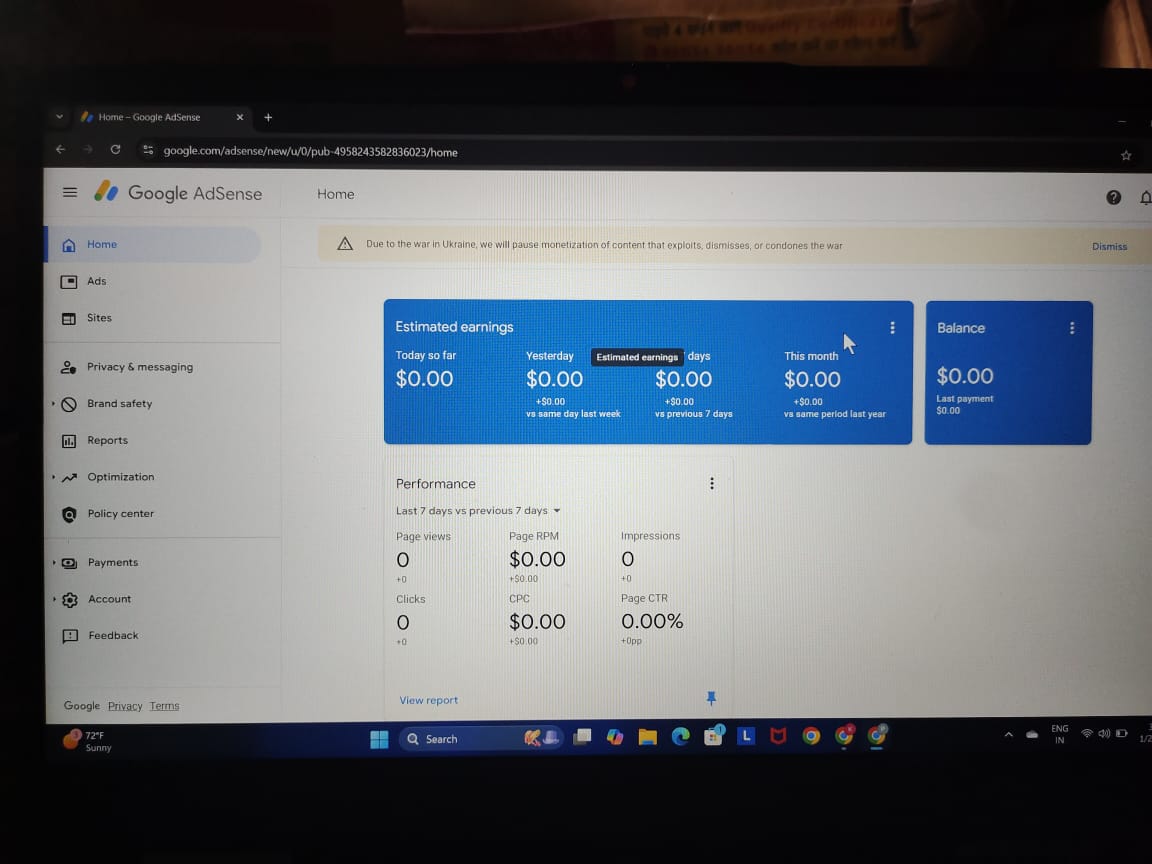Change the Last 7 days period dropdown
This screenshot has height=864, width=1152.
click(x=478, y=511)
